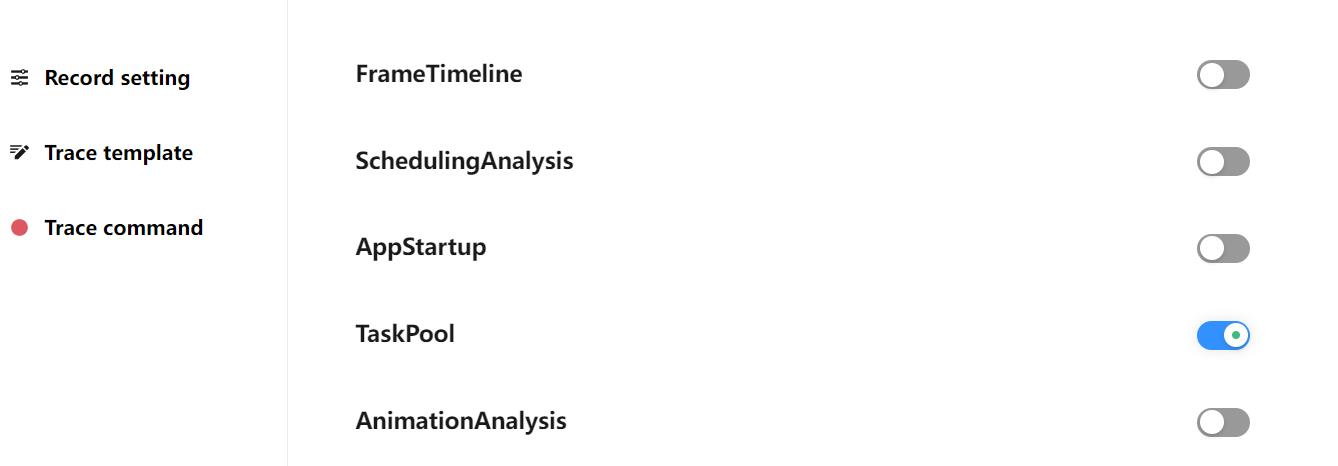Go to the Trace command section

(123, 228)
